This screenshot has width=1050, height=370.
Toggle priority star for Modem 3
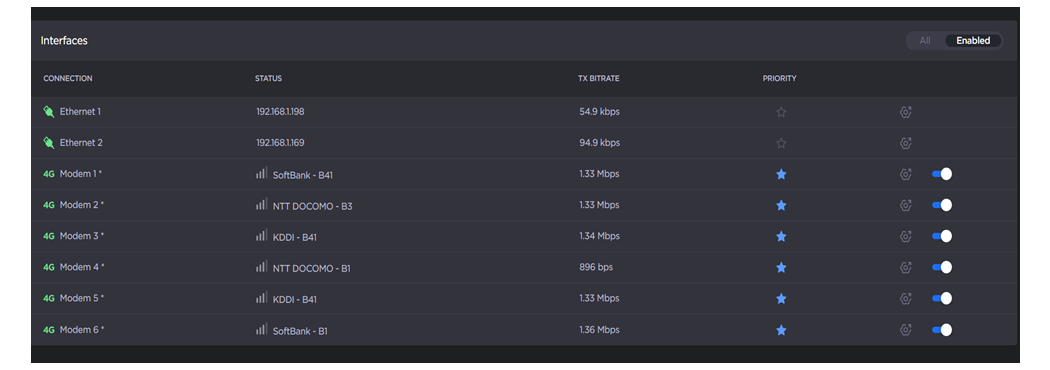tap(781, 236)
